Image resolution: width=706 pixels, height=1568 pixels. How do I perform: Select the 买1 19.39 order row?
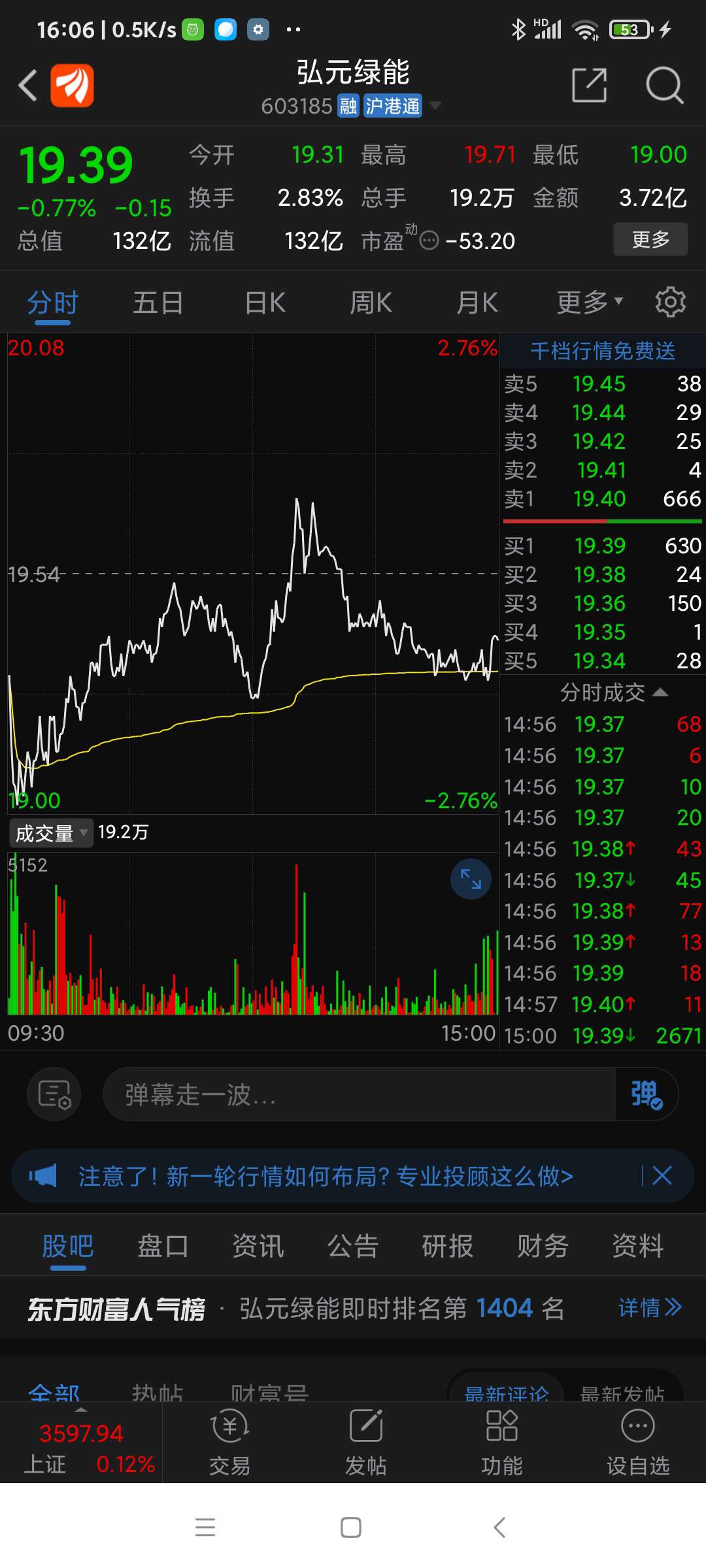coord(602,546)
